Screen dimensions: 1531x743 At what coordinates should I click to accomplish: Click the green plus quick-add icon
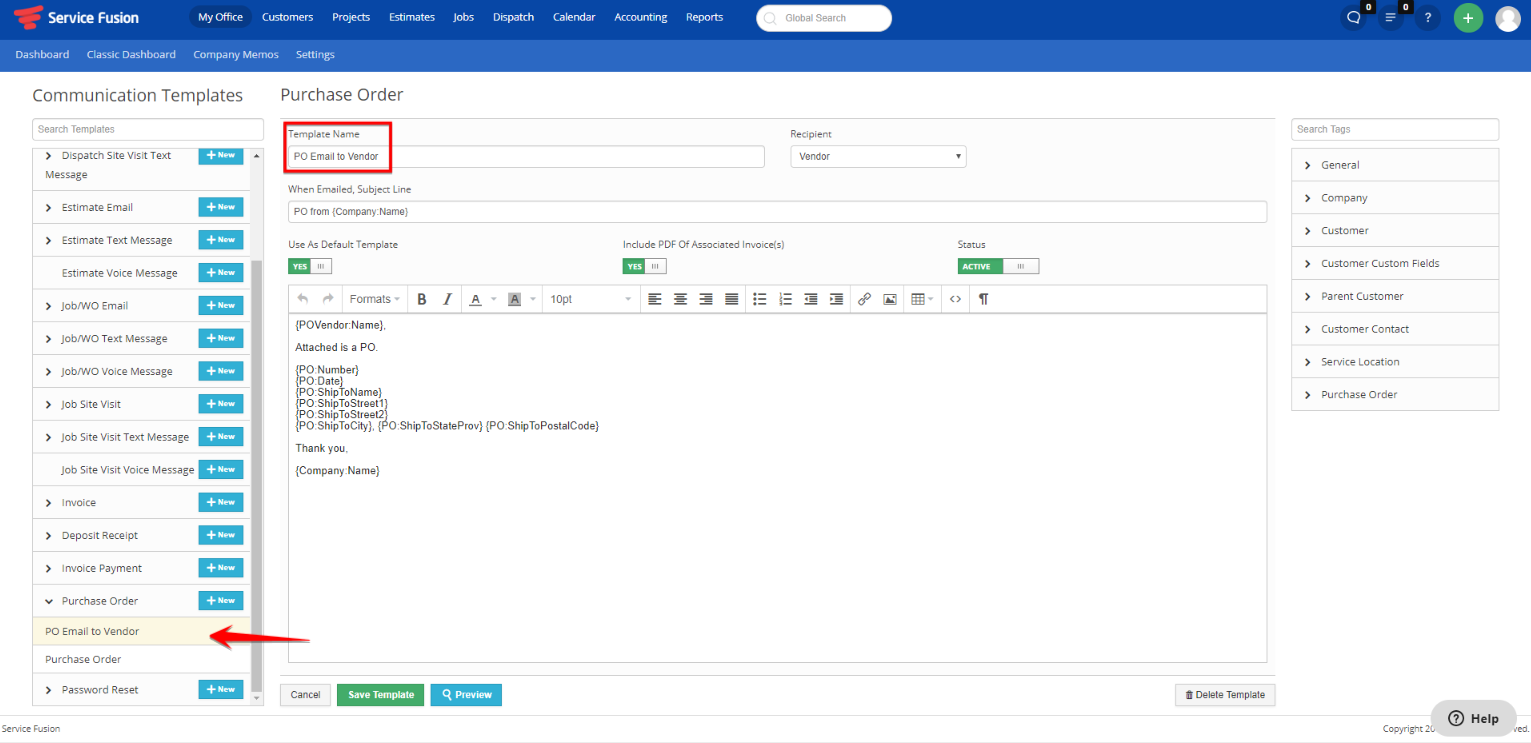pyautogui.click(x=1468, y=18)
